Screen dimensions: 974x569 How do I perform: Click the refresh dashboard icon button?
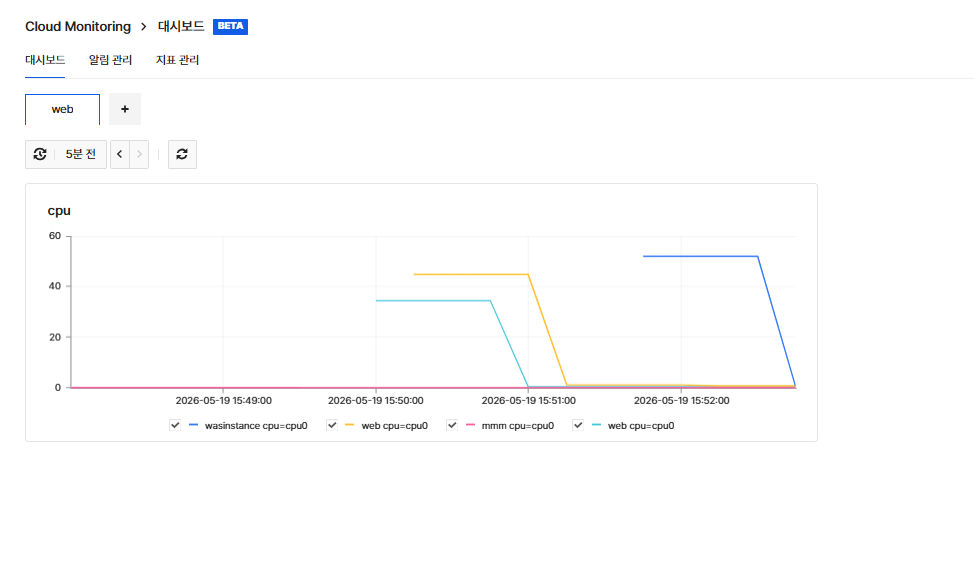tap(182, 154)
